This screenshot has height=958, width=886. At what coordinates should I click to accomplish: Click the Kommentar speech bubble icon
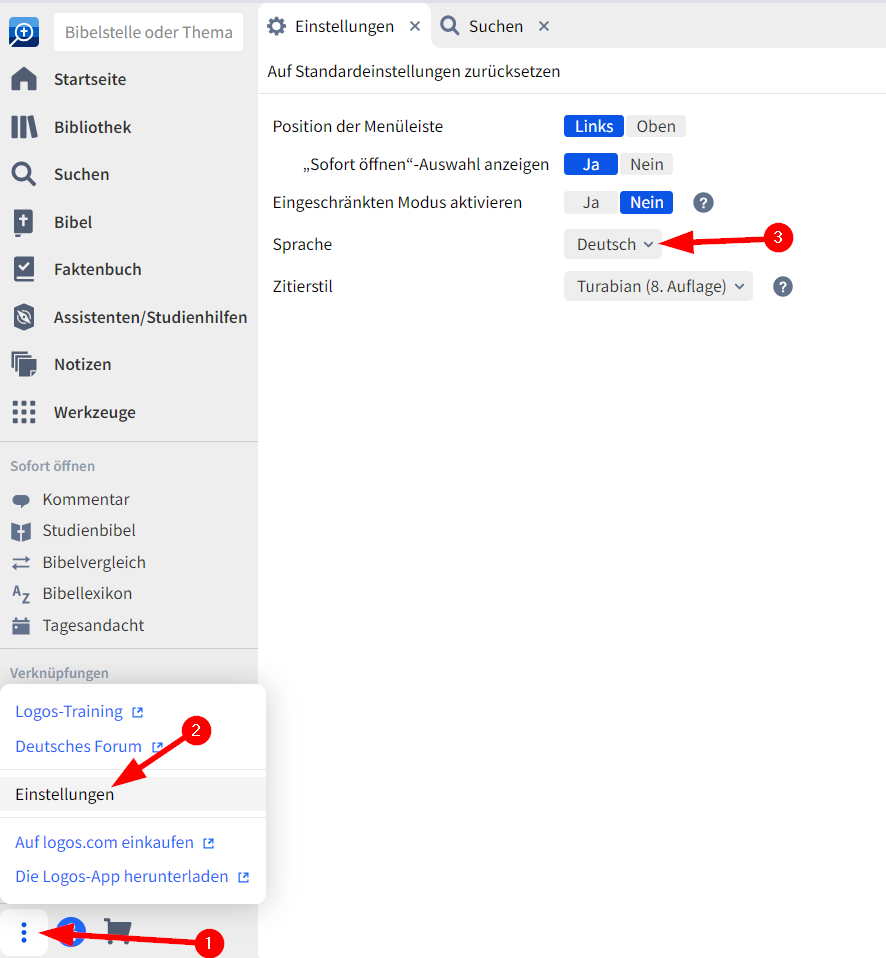coord(21,500)
